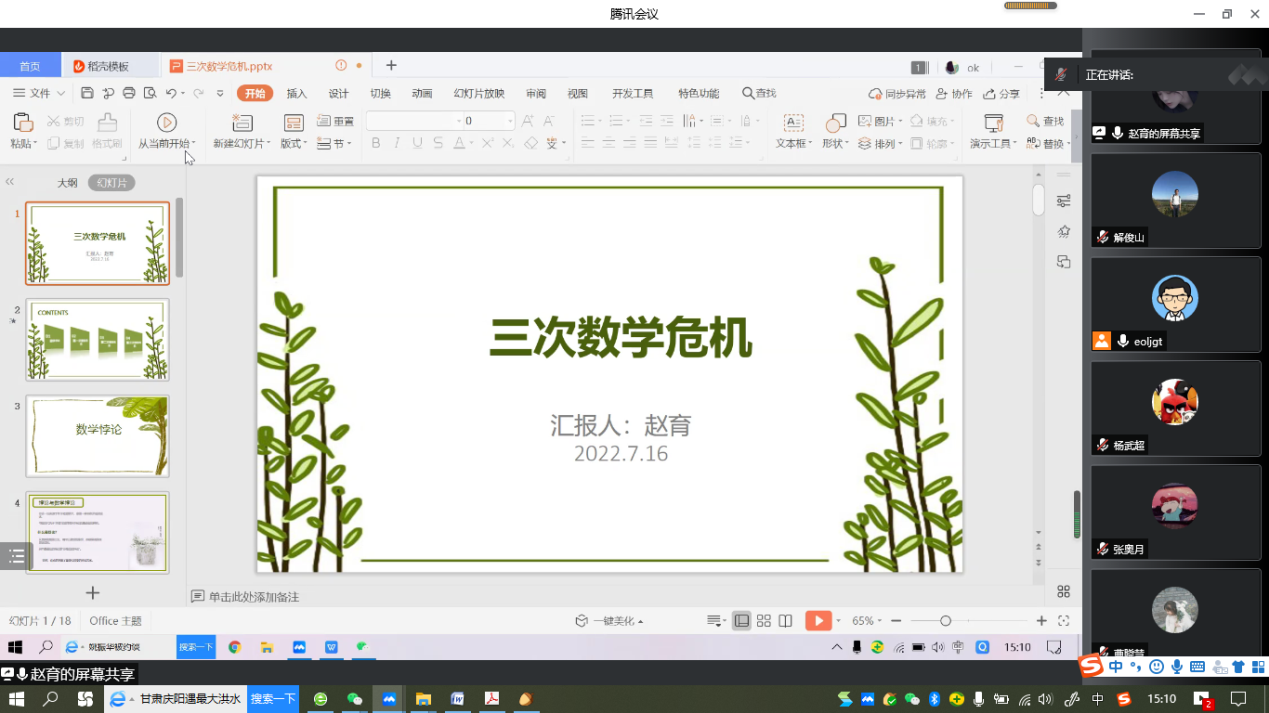Insert a text box (文本框) icon
This screenshot has height=713, width=1269.
pyautogui.click(x=793, y=122)
